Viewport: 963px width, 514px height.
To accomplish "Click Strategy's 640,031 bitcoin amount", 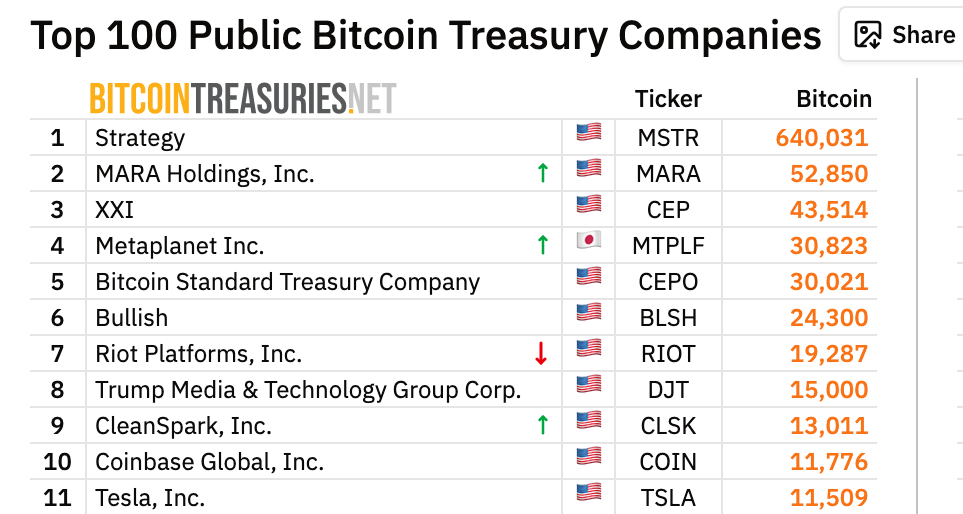I will (821, 138).
